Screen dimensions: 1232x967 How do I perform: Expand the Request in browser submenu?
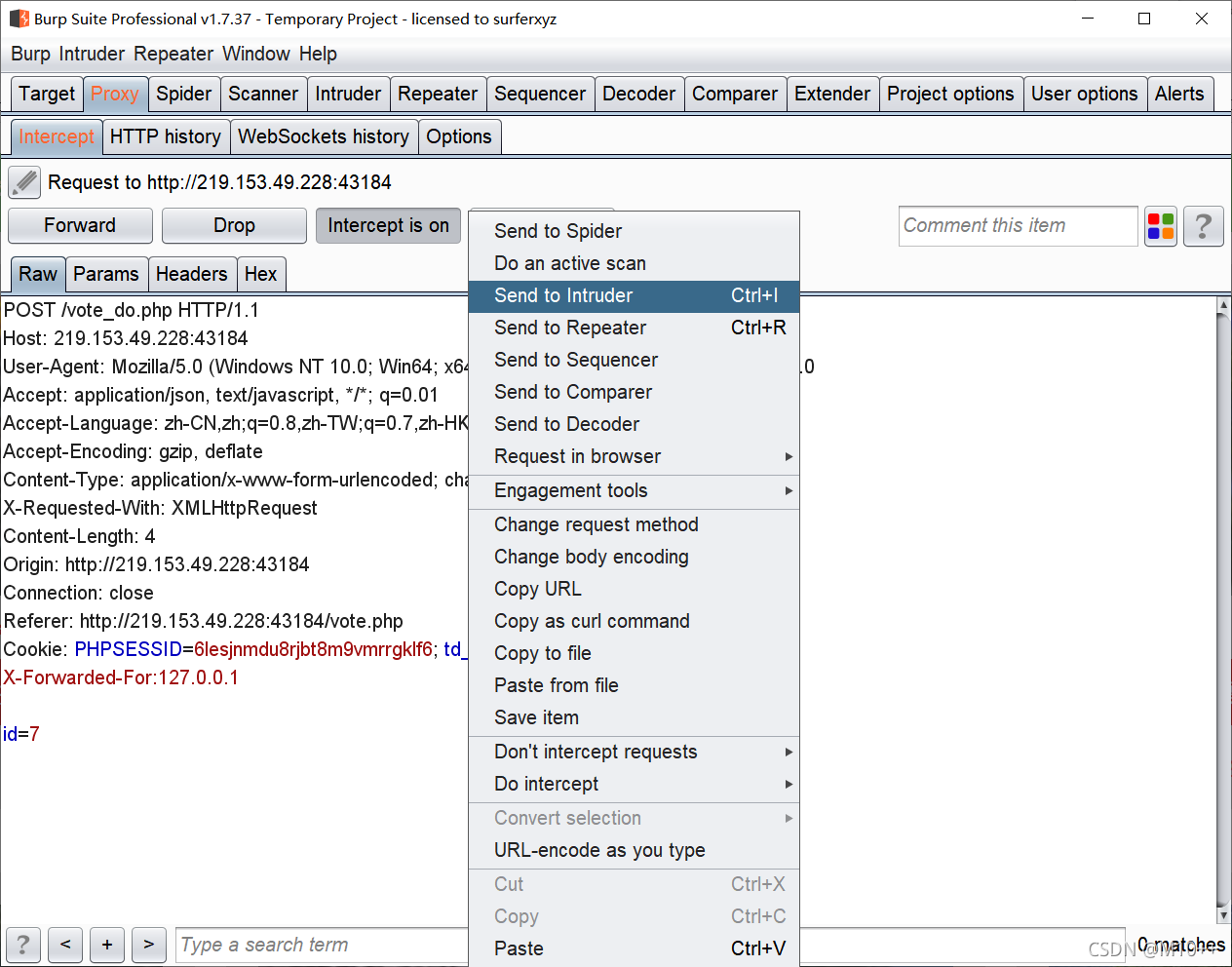coord(634,456)
